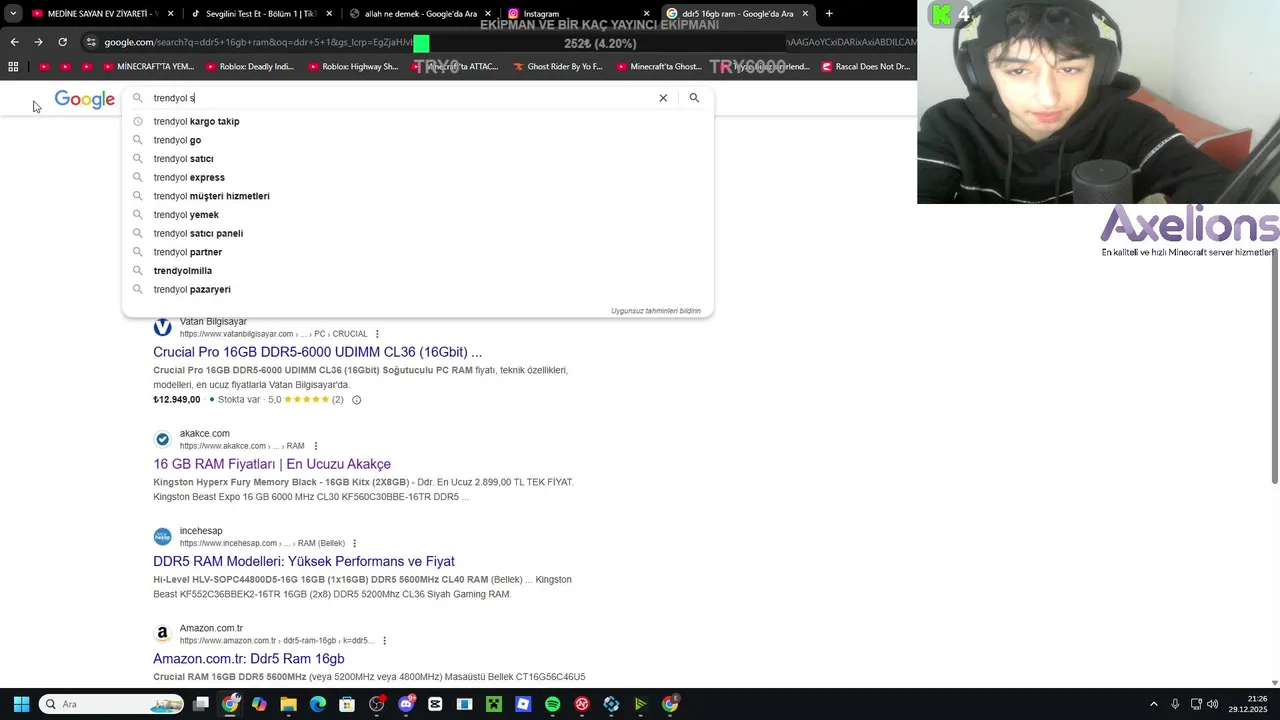Open CapCut from the taskbar
The height and width of the screenshot is (720, 1280).
click(x=435, y=704)
